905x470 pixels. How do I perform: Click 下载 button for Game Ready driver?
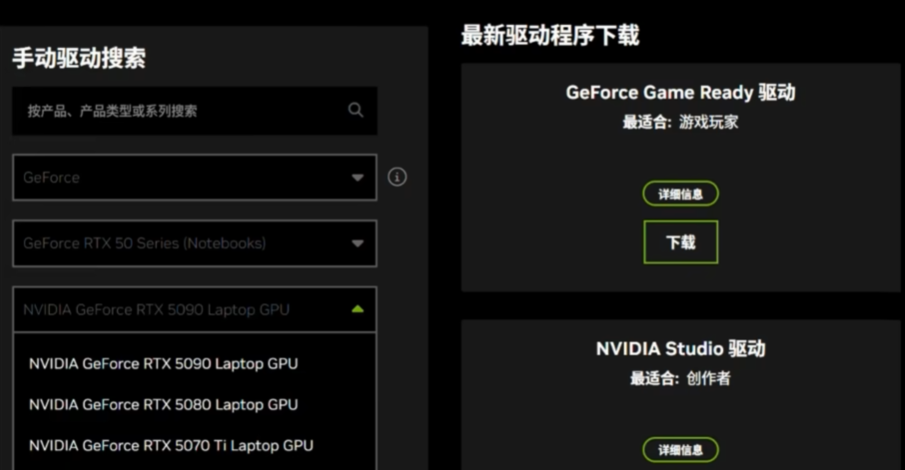(x=680, y=242)
